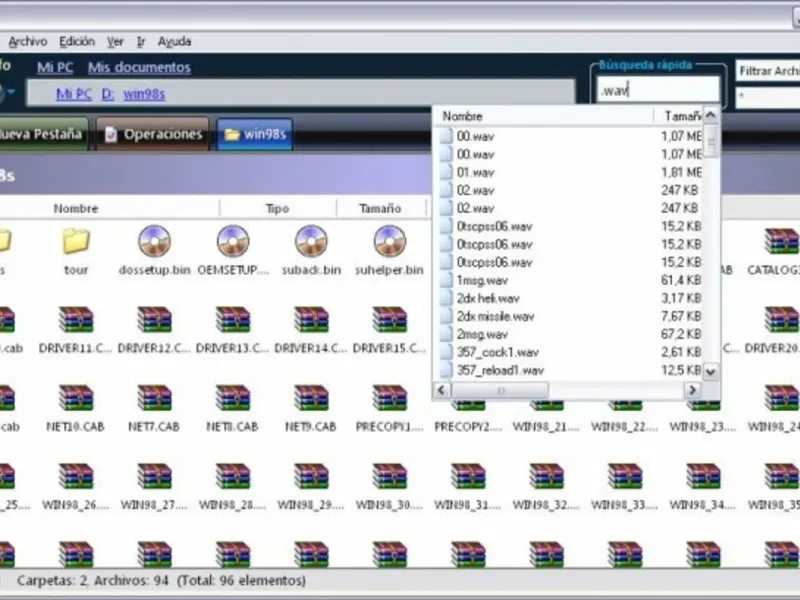Select the PRECOPY1 archive icon
800x600 pixels.
[389, 398]
